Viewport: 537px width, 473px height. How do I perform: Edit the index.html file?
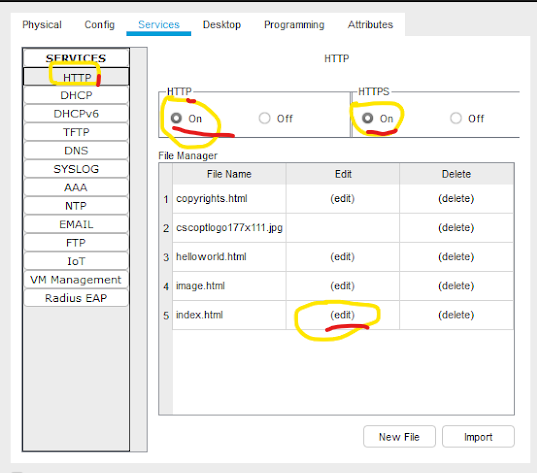click(342, 315)
